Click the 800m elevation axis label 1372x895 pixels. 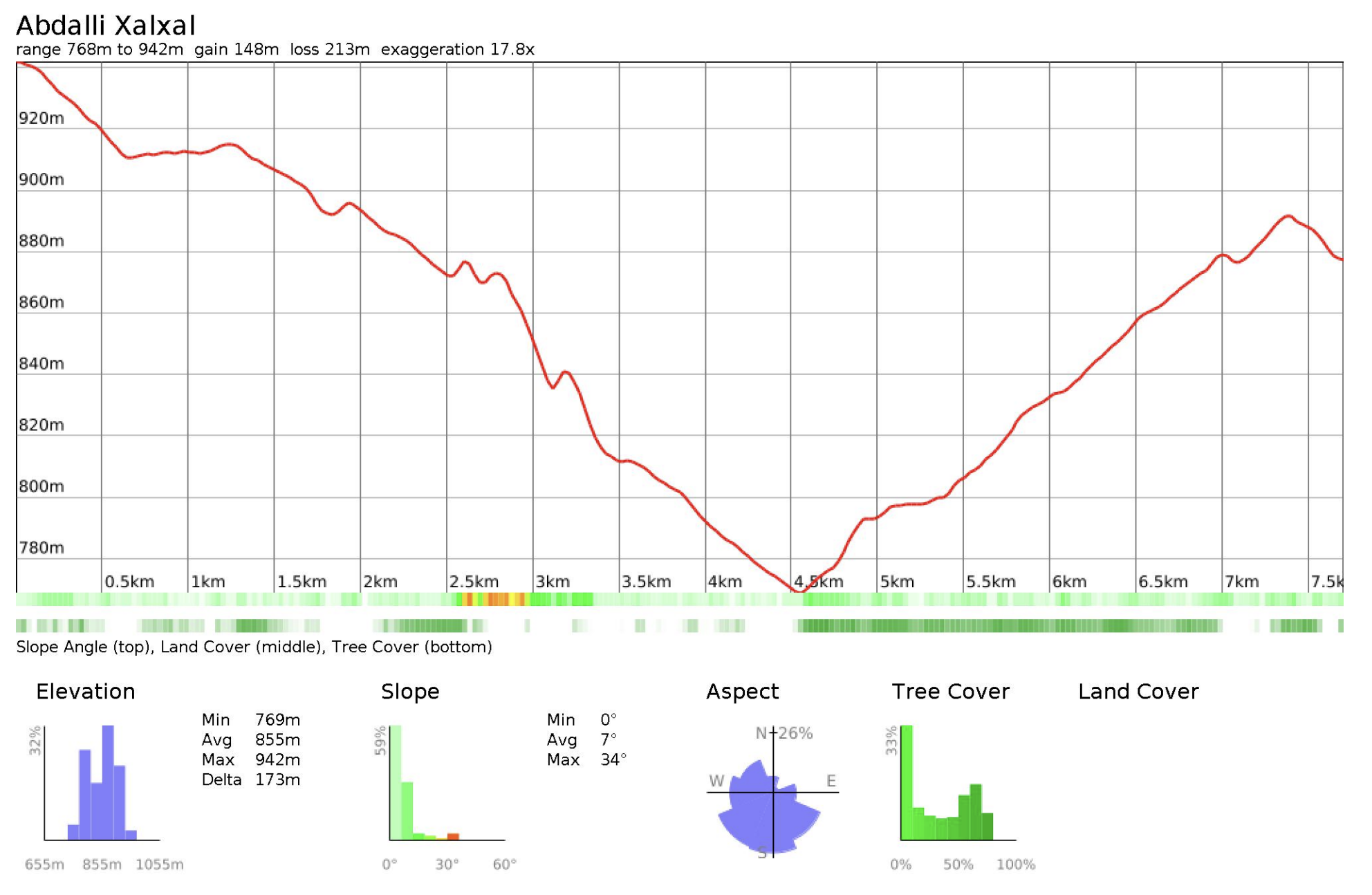41,487
